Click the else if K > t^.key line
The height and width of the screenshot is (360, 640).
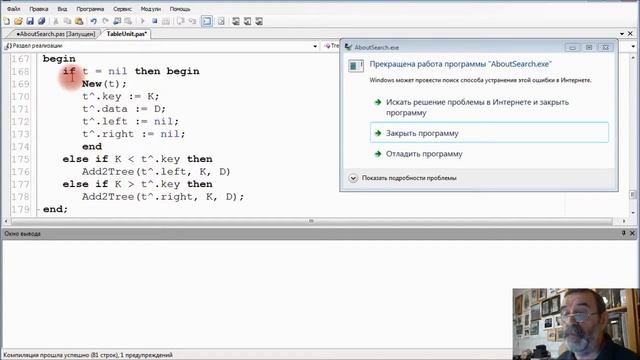coord(138,184)
